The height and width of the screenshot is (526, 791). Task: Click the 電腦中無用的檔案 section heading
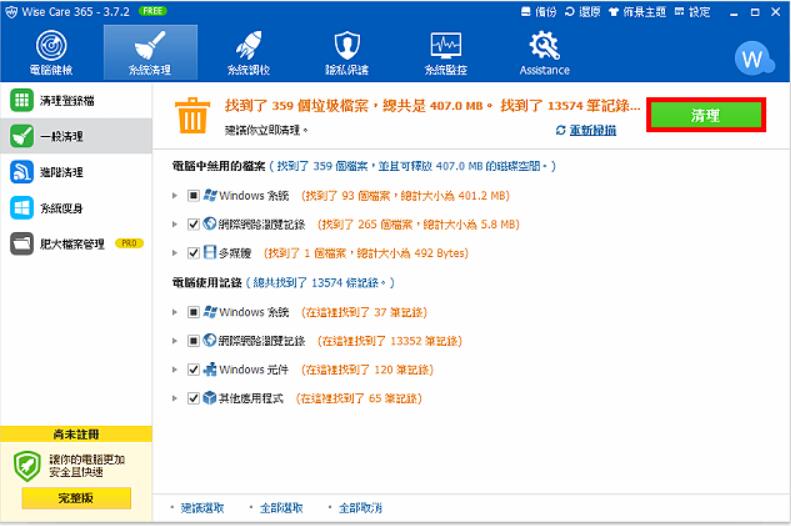[218, 166]
